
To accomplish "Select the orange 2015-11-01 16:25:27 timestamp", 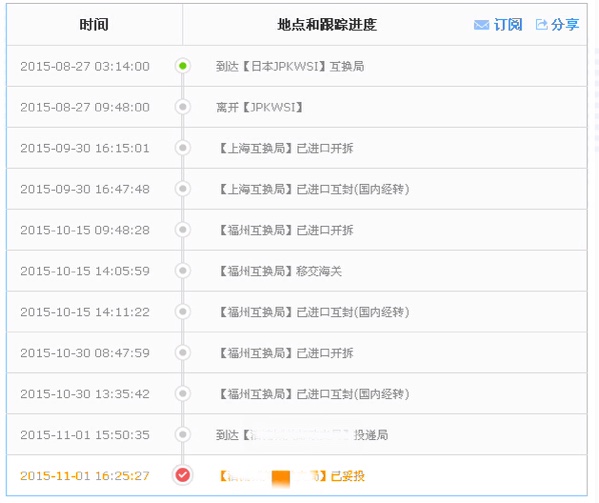I will click(x=85, y=476).
